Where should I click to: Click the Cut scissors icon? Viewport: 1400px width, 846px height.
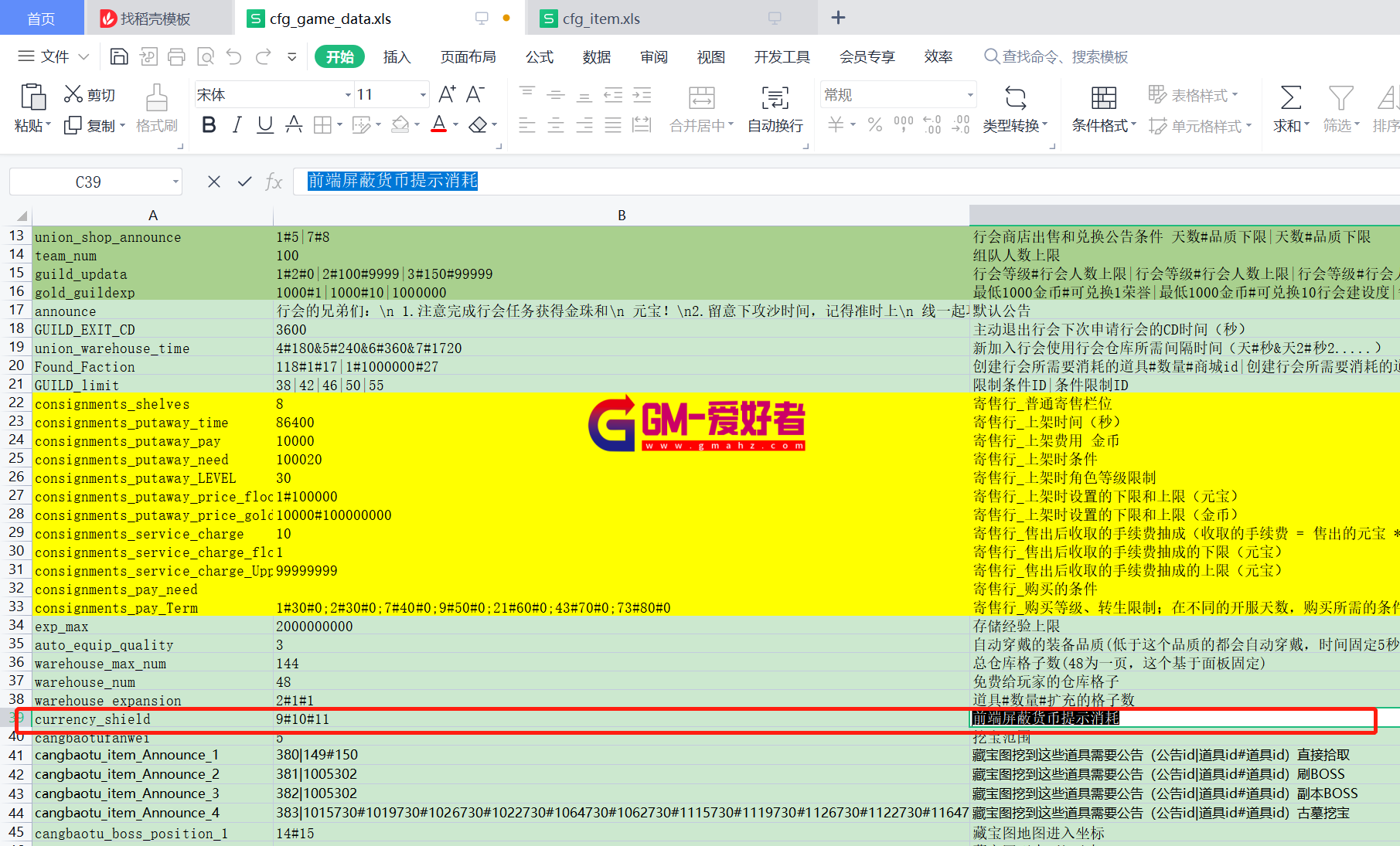73,94
